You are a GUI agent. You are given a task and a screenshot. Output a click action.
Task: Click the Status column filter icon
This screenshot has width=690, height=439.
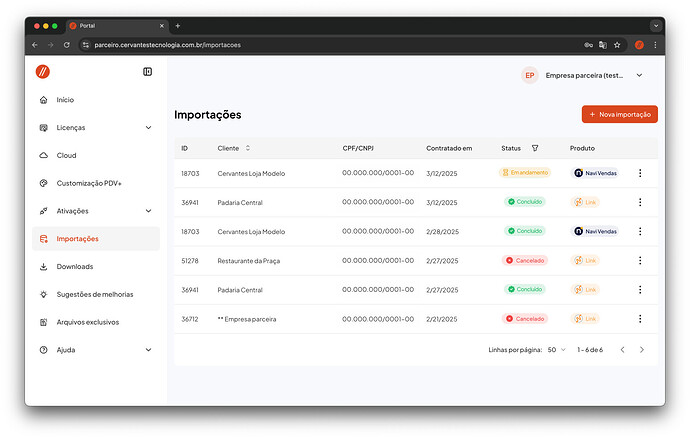535,148
